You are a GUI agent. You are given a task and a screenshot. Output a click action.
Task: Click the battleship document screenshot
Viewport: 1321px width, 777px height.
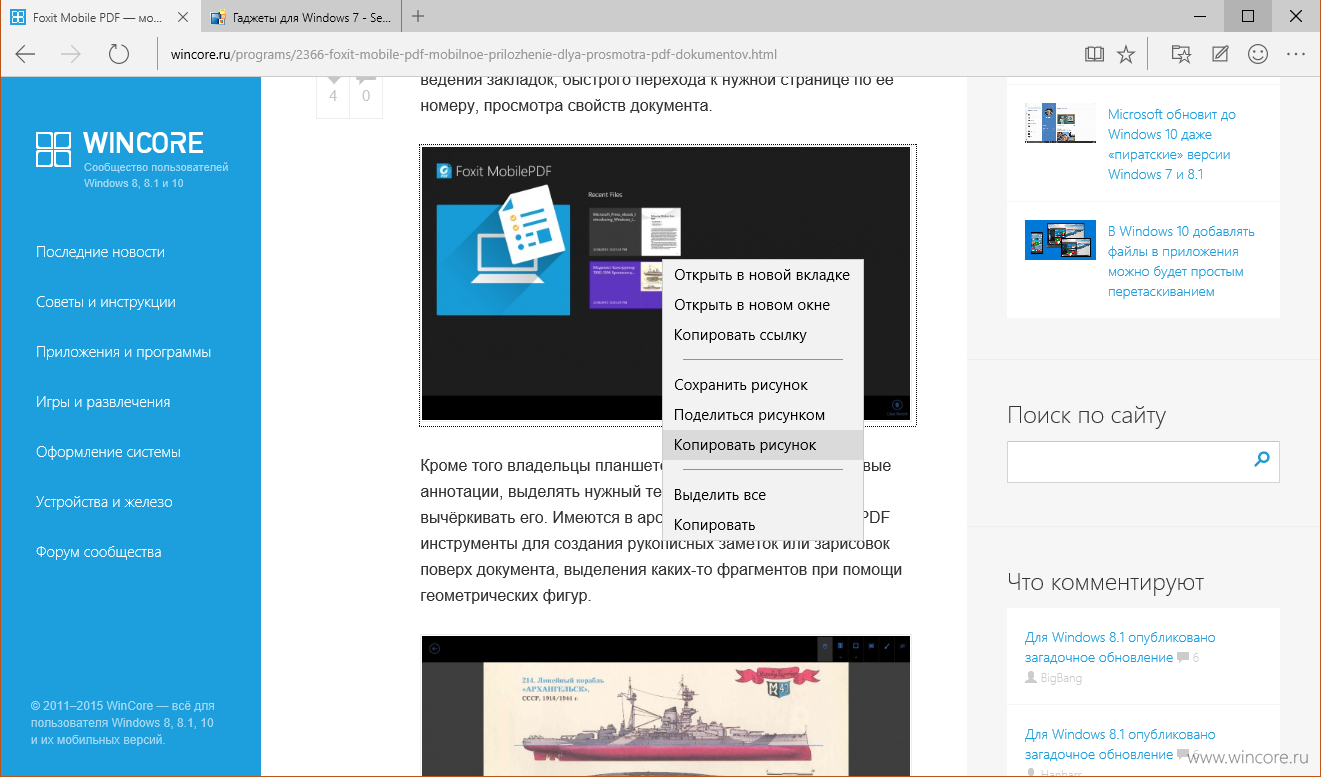(x=666, y=706)
